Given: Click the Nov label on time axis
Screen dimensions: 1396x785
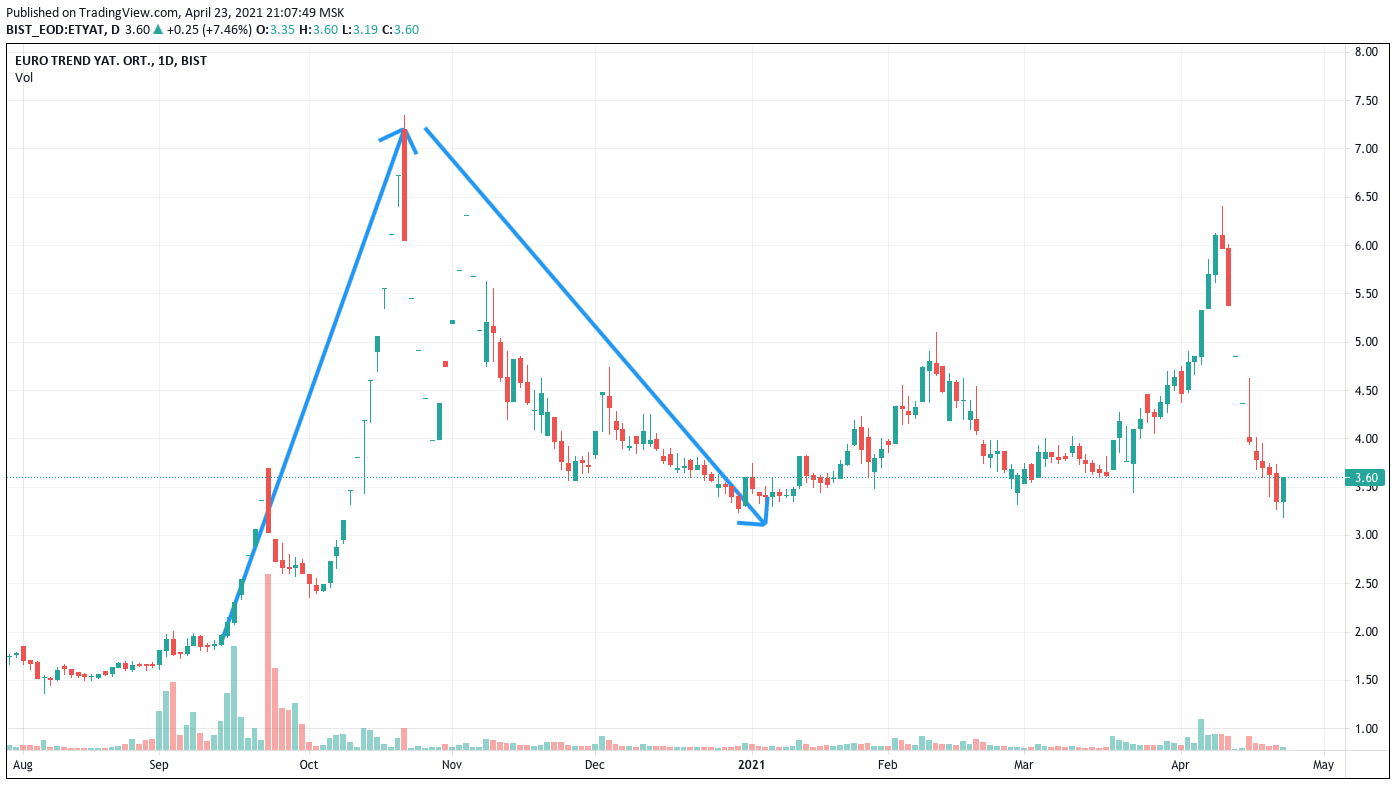Looking at the screenshot, I should [x=452, y=765].
